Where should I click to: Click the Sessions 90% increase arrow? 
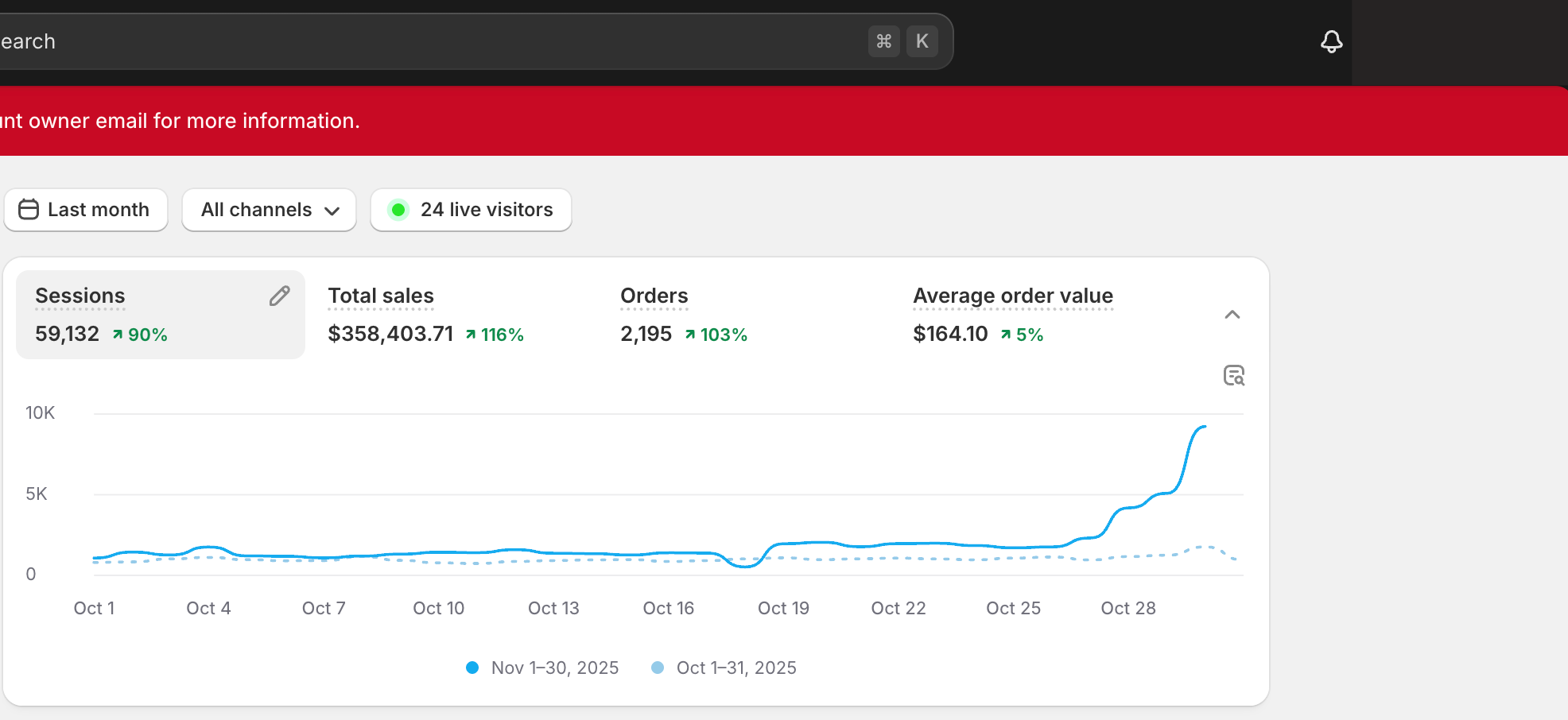pyautogui.click(x=118, y=335)
